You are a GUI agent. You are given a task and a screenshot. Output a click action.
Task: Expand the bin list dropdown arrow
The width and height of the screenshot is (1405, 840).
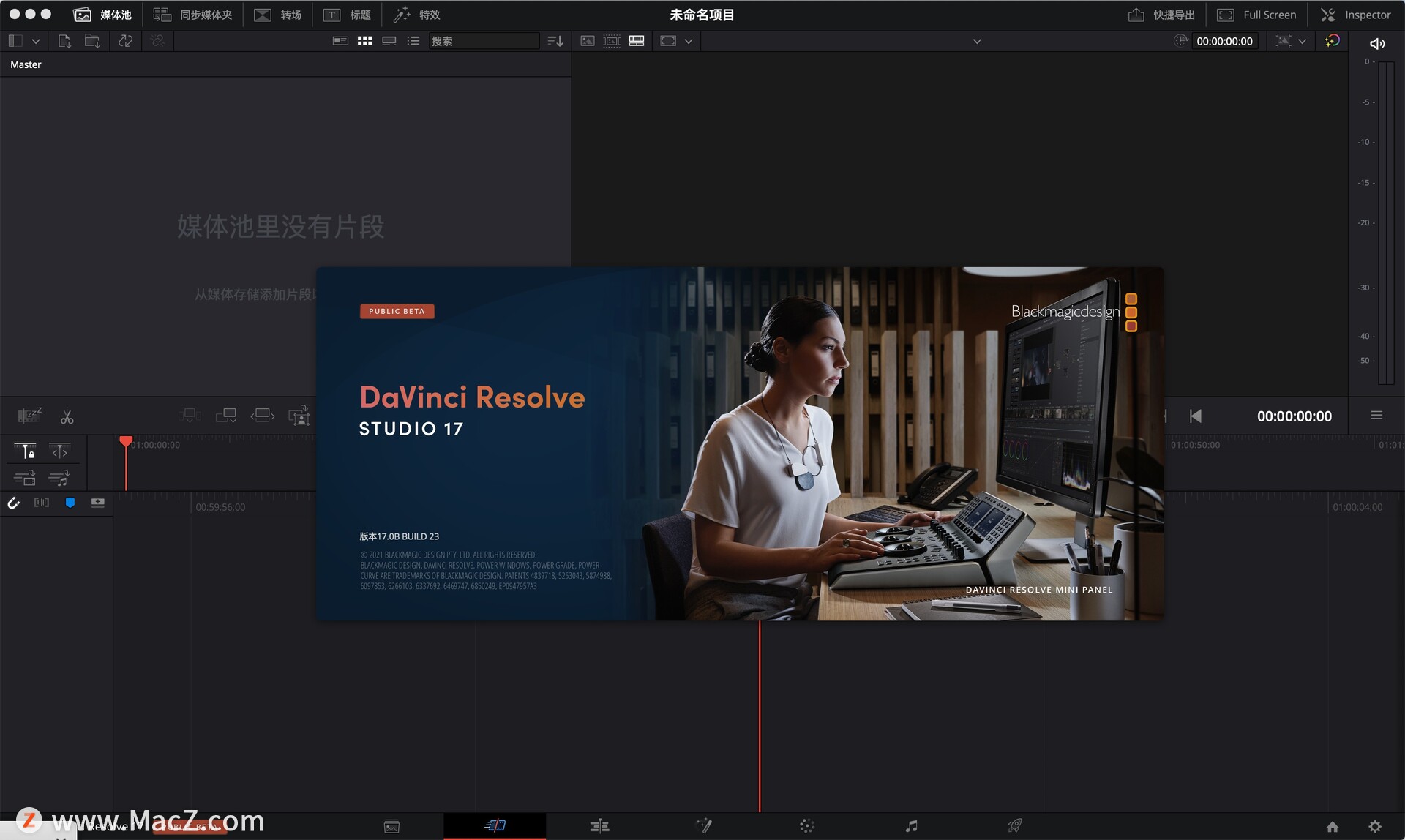[x=35, y=41]
